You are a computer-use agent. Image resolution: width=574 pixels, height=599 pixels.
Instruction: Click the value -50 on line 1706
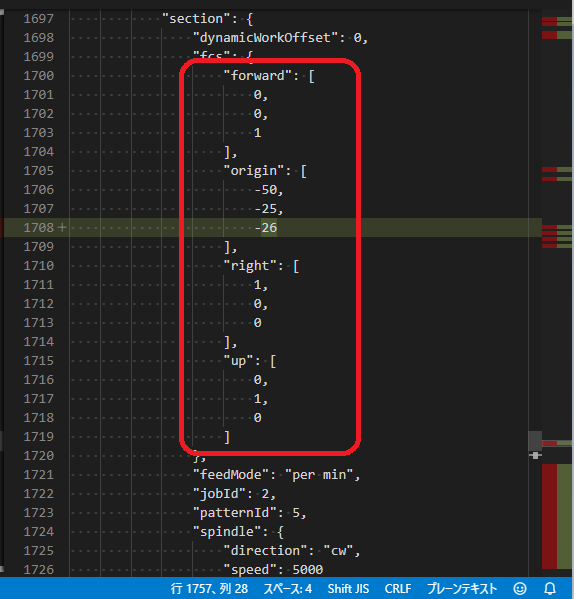click(x=266, y=190)
